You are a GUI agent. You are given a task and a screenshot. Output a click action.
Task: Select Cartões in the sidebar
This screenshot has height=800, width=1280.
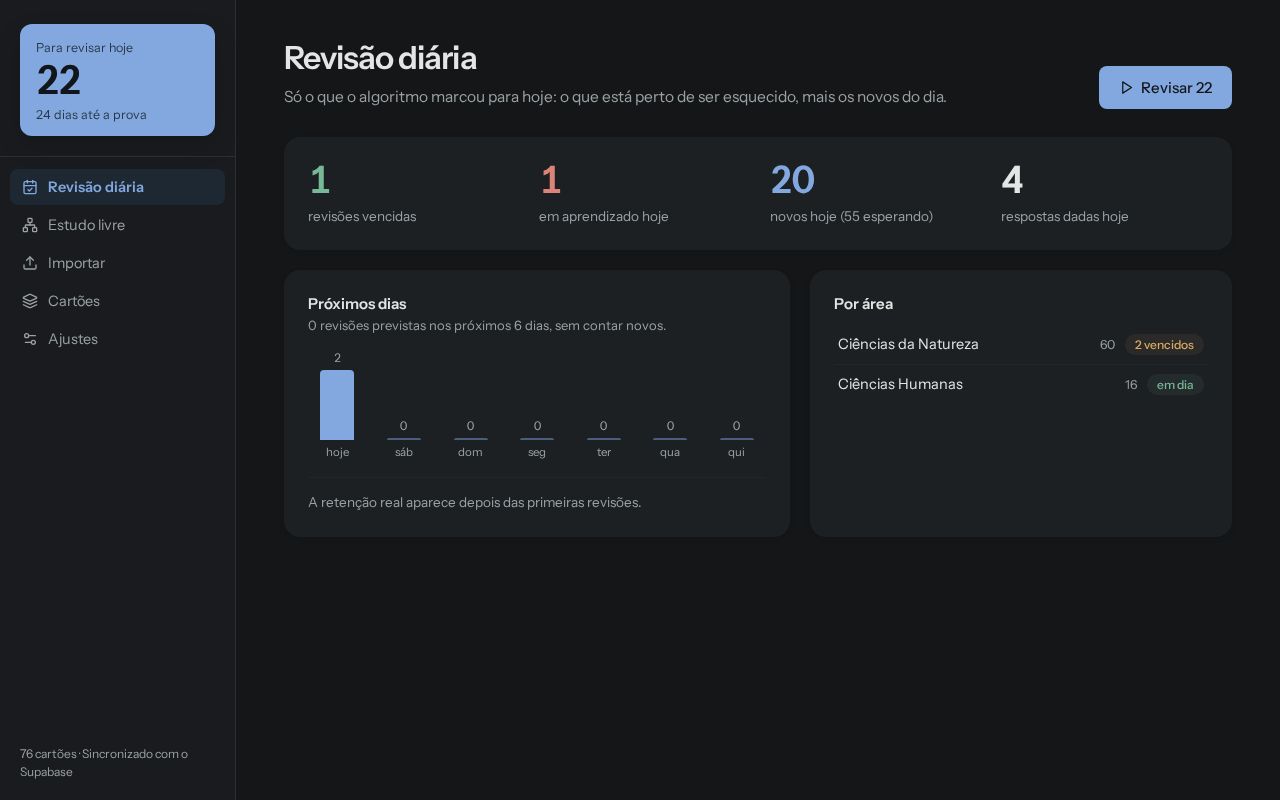(117, 301)
